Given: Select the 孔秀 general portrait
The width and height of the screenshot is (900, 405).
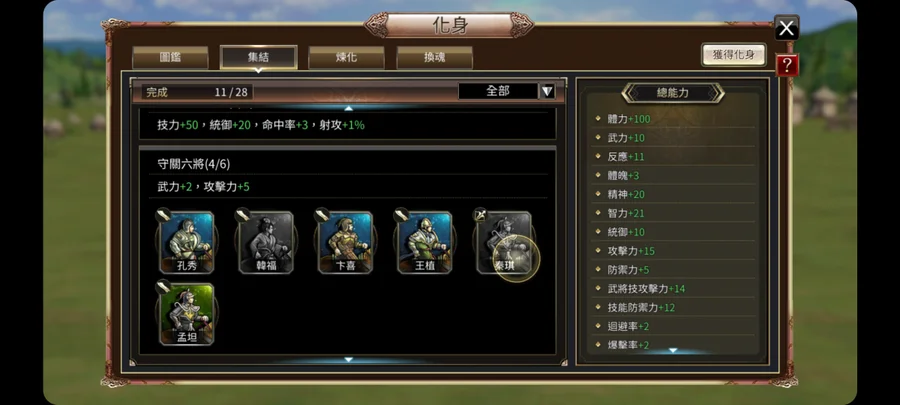Looking at the screenshot, I should point(187,242).
